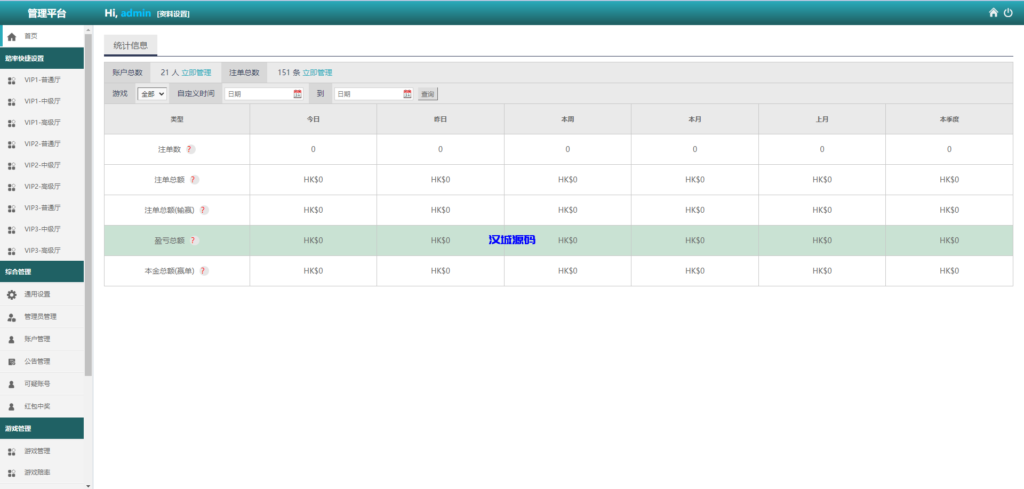Expand the 游戏 dropdown showing 全部
The width and height of the screenshot is (1024, 489).
point(152,94)
